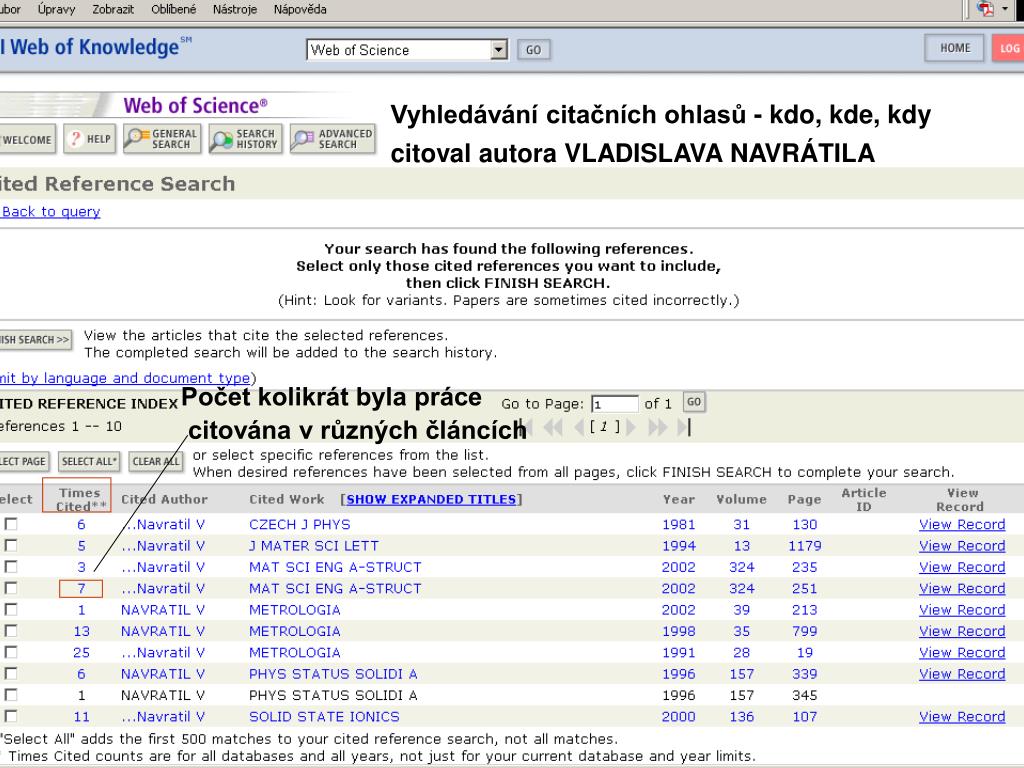Go to the HOME page

[955, 48]
